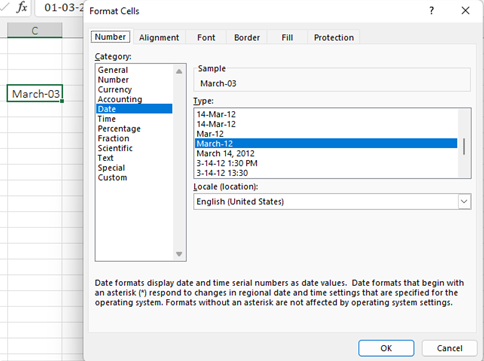Switch to the Font tab
Viewport: 484px width, 361px height.
[x=206, y=38]
